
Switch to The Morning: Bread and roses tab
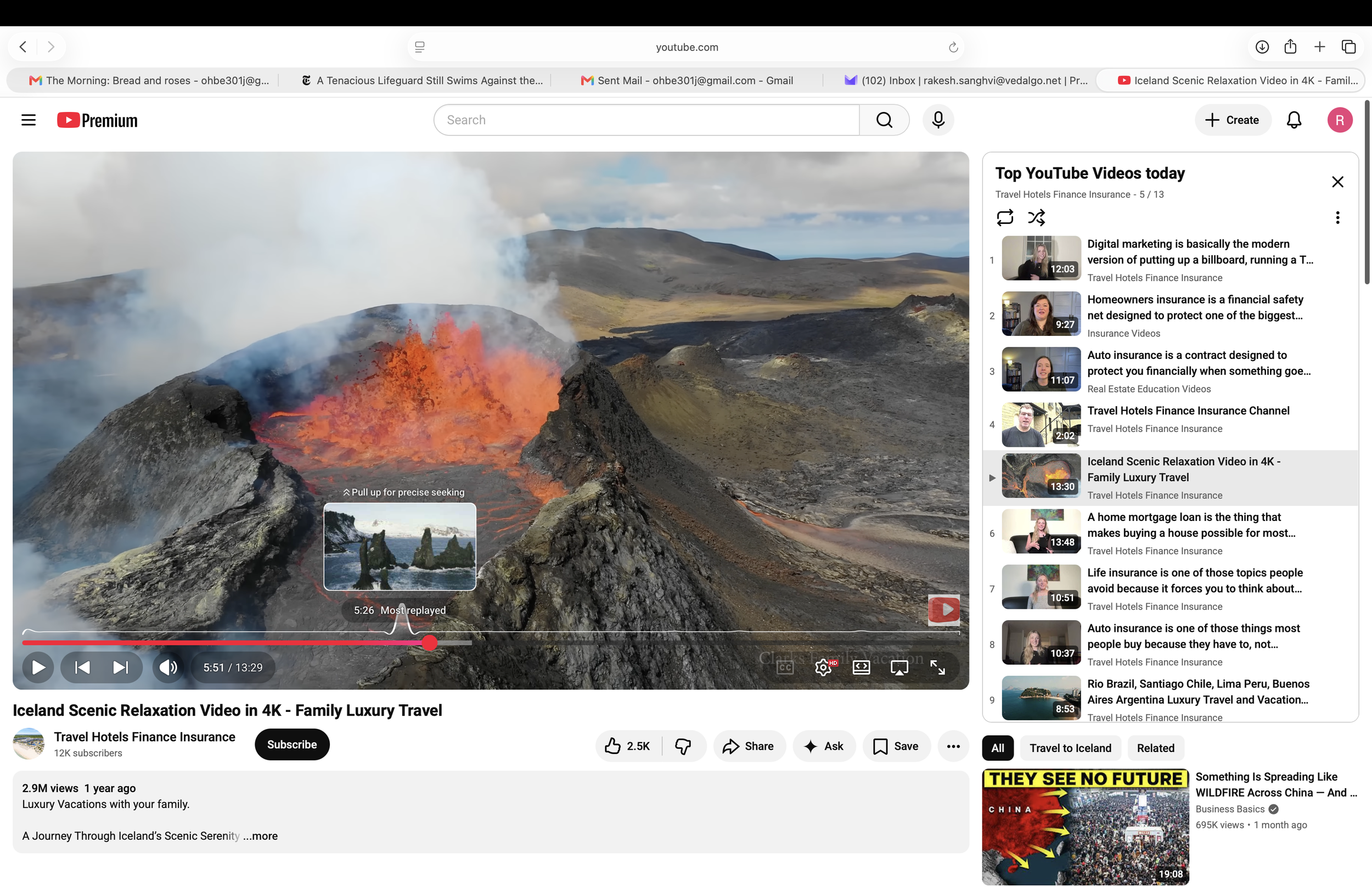[149, 81]
